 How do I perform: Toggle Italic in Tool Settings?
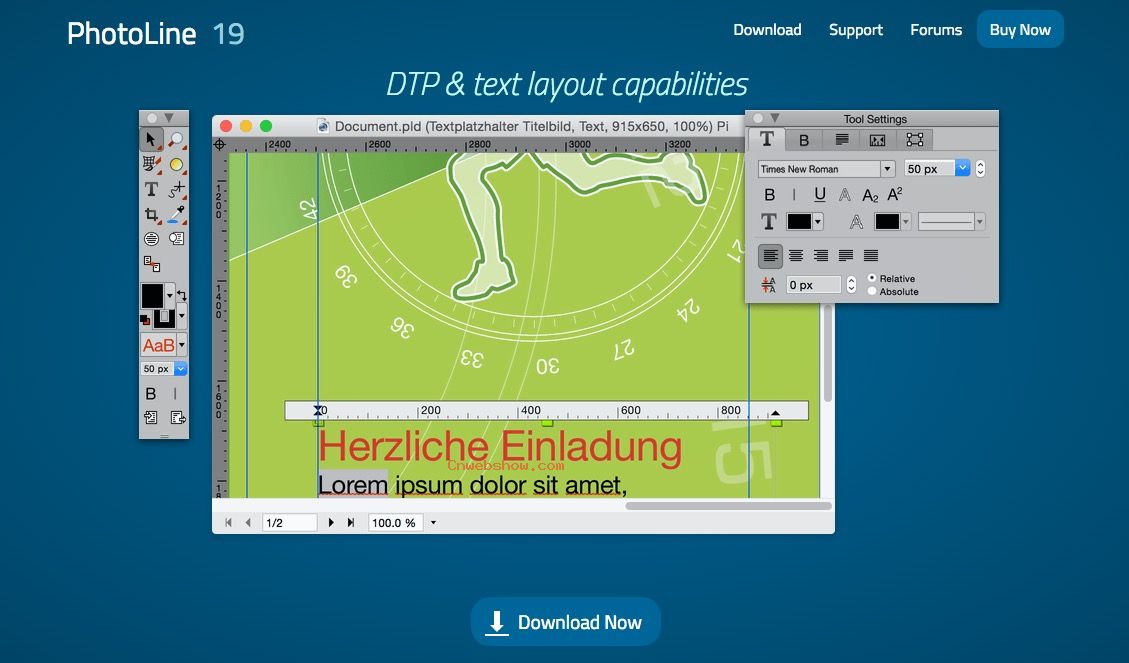pos(794,194)
